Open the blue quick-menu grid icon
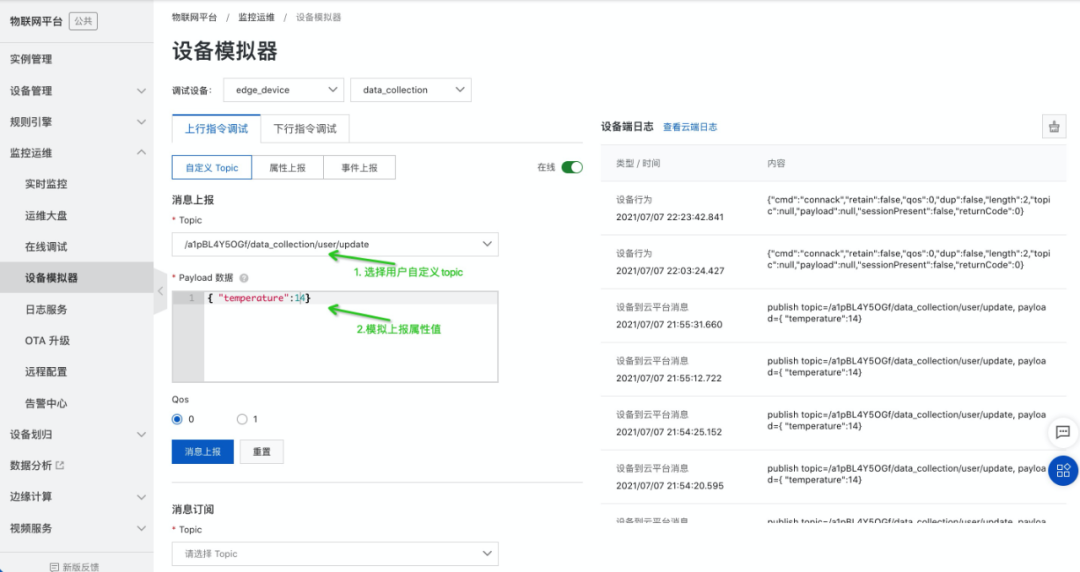Screen dimensions: 1080x572 pyautogui.click(x=1063, y=471)
